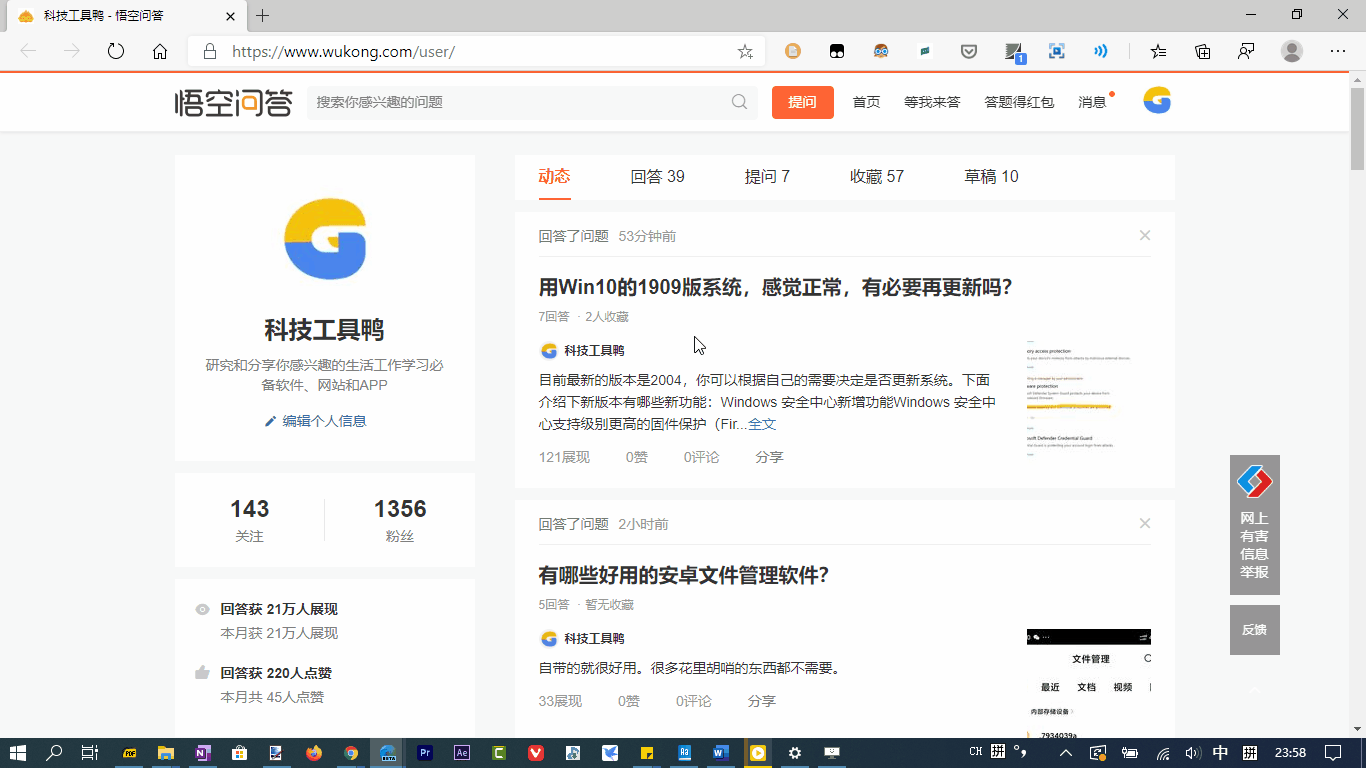This screenshot has width=1366, height=768.
Task: Switch to the 回答 39 tab
Action: coord(658,177)
